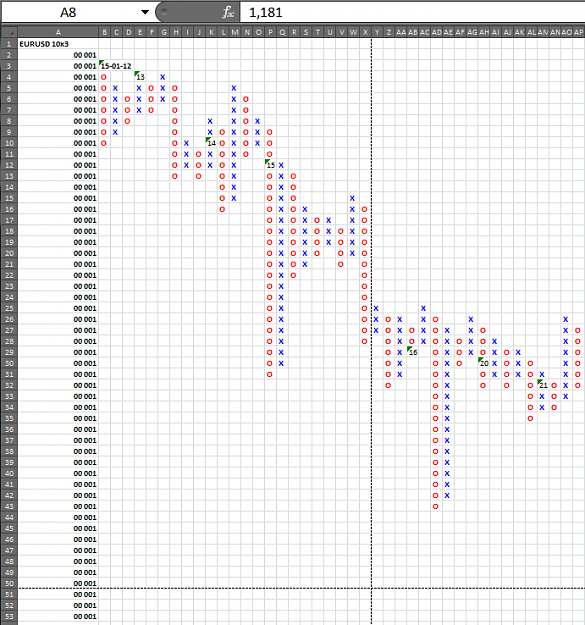The image size is (585, 625).
Task: Click the cell containing 16 in row 29
Action: click(413, 352)
